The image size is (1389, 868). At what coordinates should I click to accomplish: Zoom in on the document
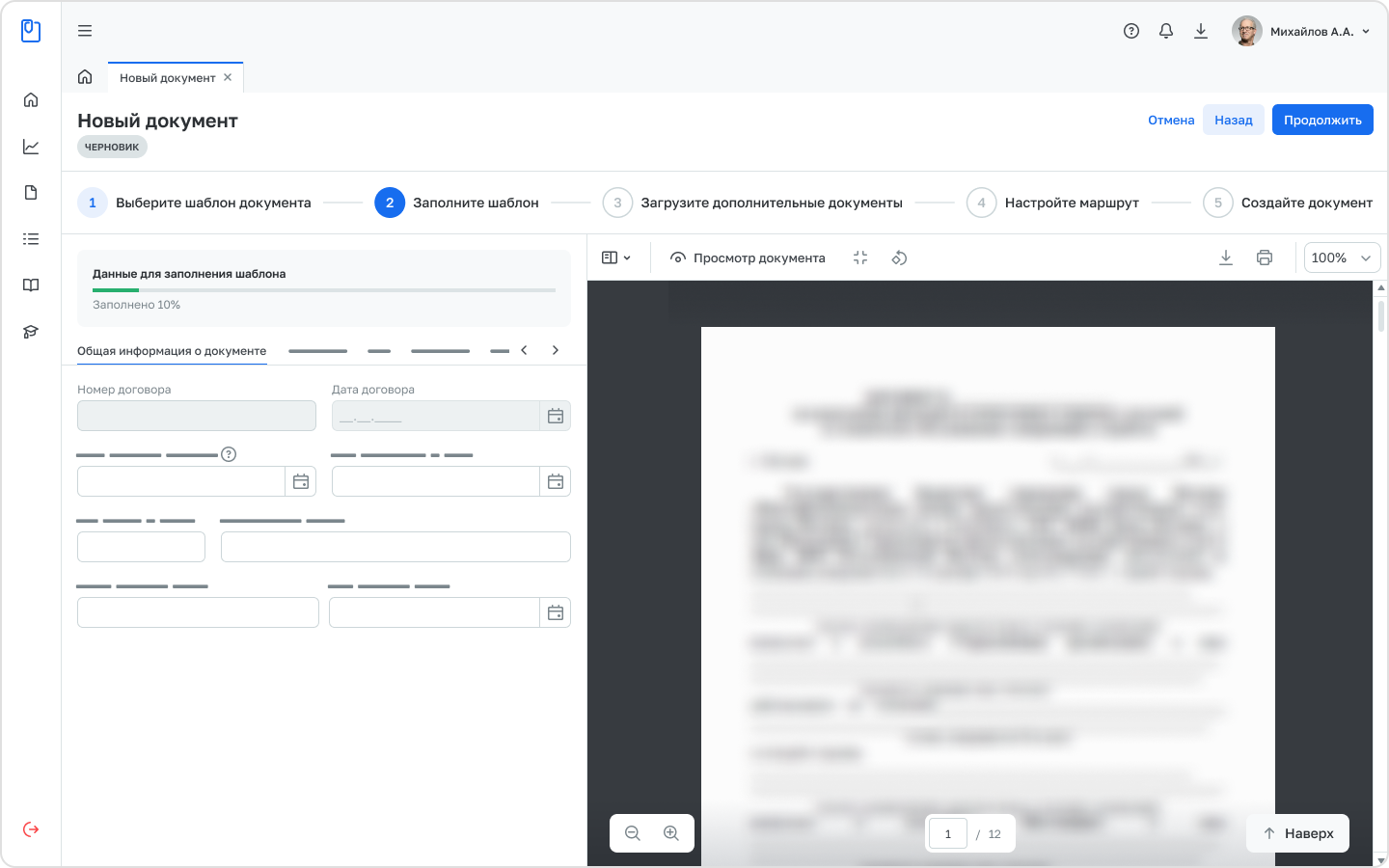tap(671, 833)
